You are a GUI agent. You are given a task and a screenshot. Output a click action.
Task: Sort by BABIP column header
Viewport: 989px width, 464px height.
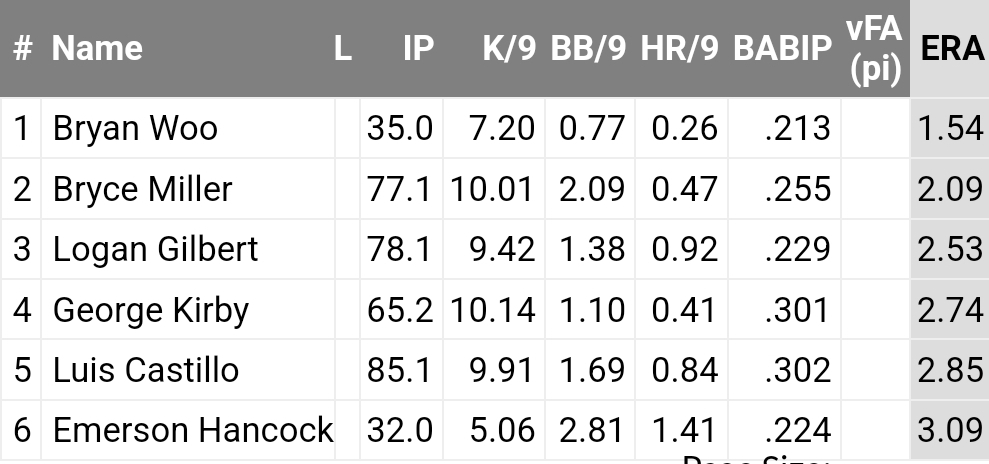pos(784,49)
